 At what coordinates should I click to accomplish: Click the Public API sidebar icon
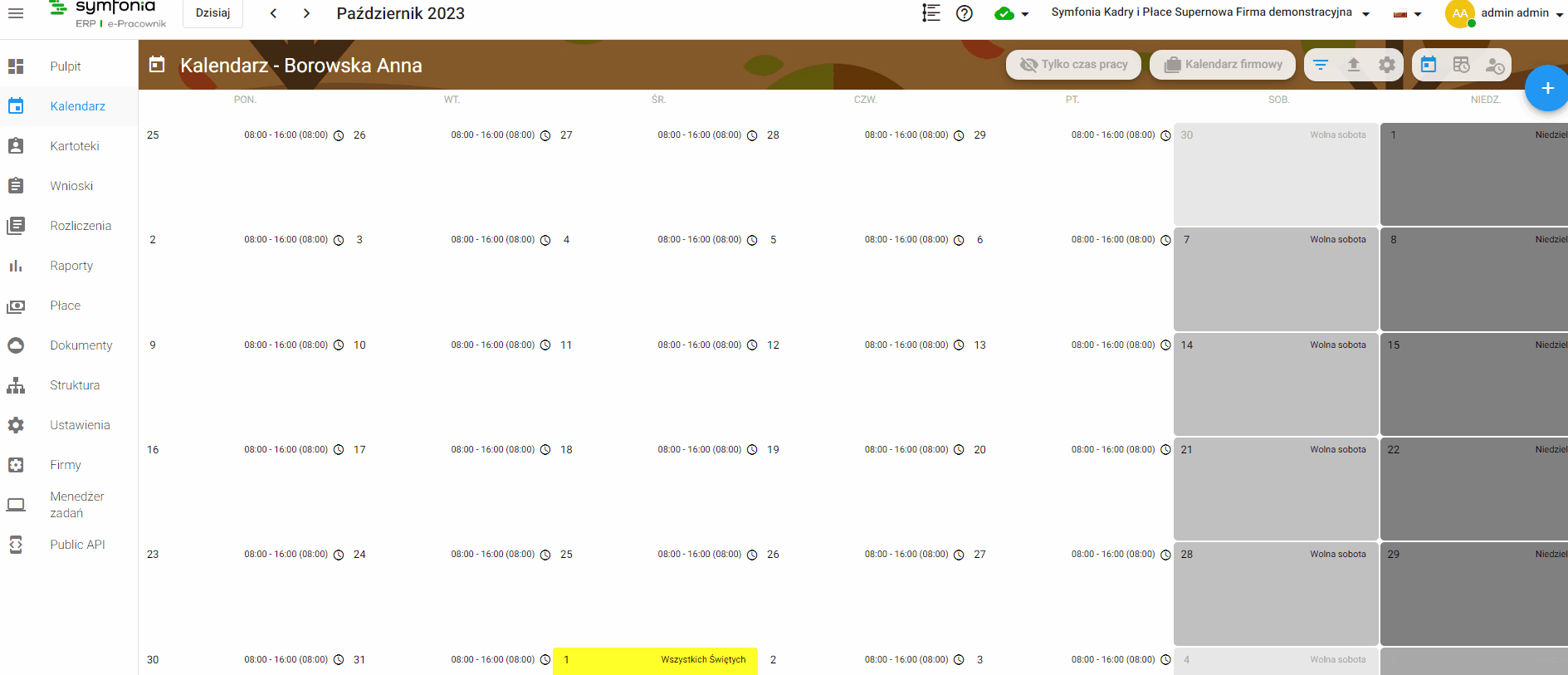(x=16, y=545)
